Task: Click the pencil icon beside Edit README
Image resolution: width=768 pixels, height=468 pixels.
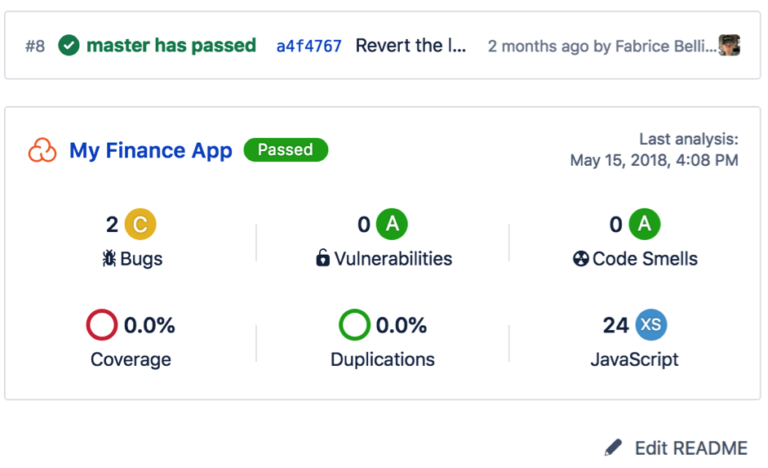Action: click(613, 447)
